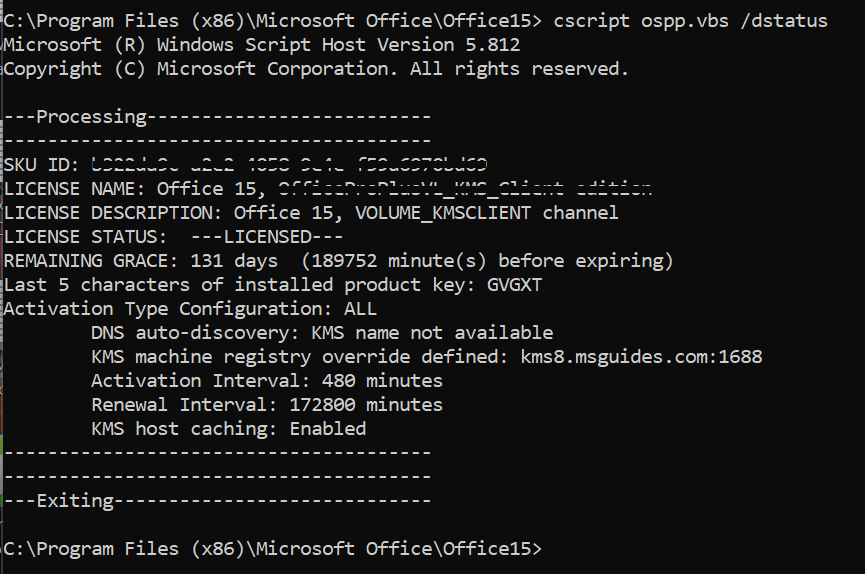Click the LICENSE NAME line
The width and height of the screenshot is (865, 574).
[328, 189]
